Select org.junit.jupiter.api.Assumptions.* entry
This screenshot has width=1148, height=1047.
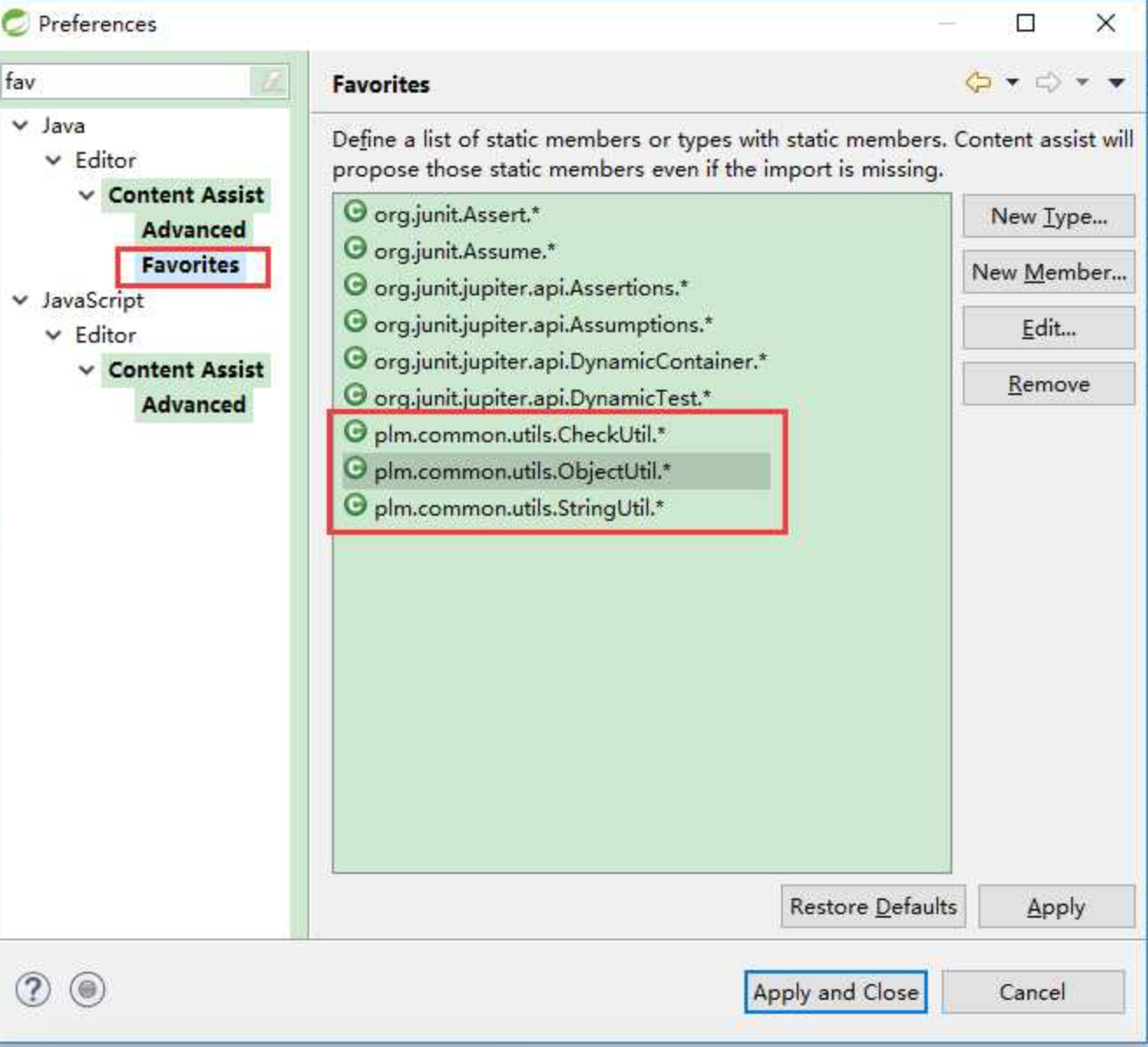tap(543, 324)
